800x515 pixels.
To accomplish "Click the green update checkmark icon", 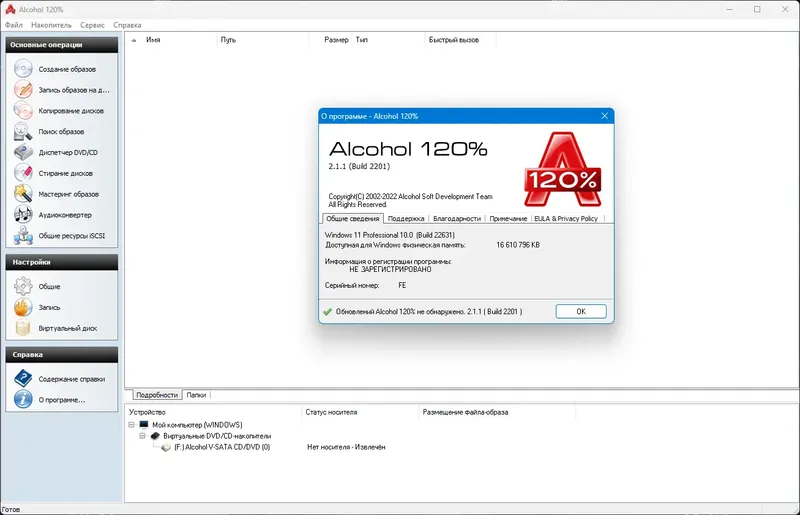I will (x=328, y=311).
